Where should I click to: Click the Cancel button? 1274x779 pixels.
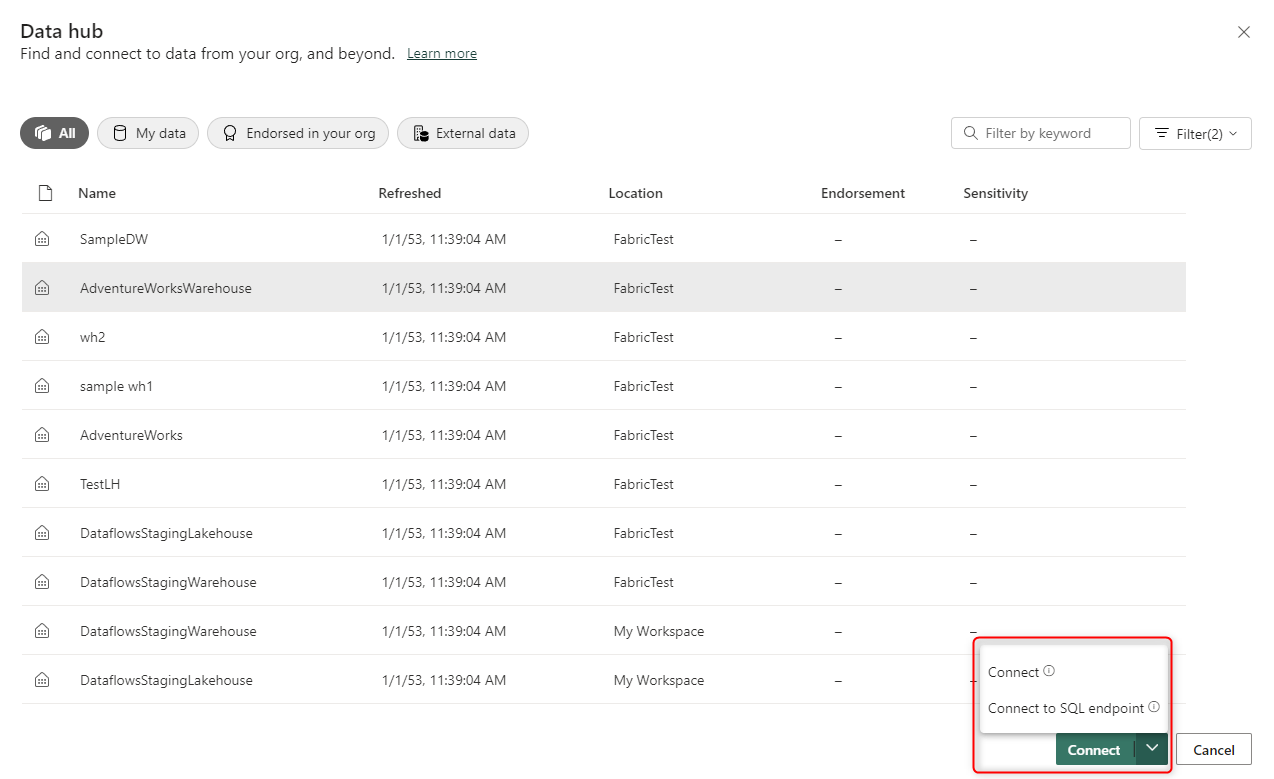1213,749
